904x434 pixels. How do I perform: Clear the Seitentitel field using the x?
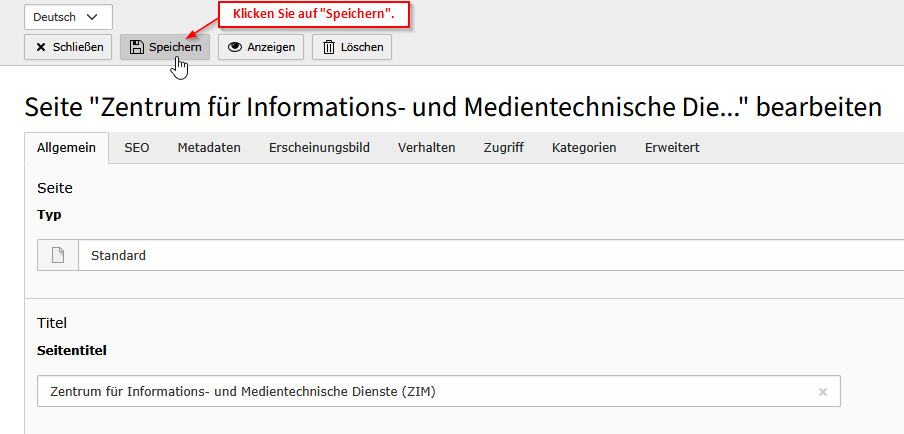click(x=823, y=392)
